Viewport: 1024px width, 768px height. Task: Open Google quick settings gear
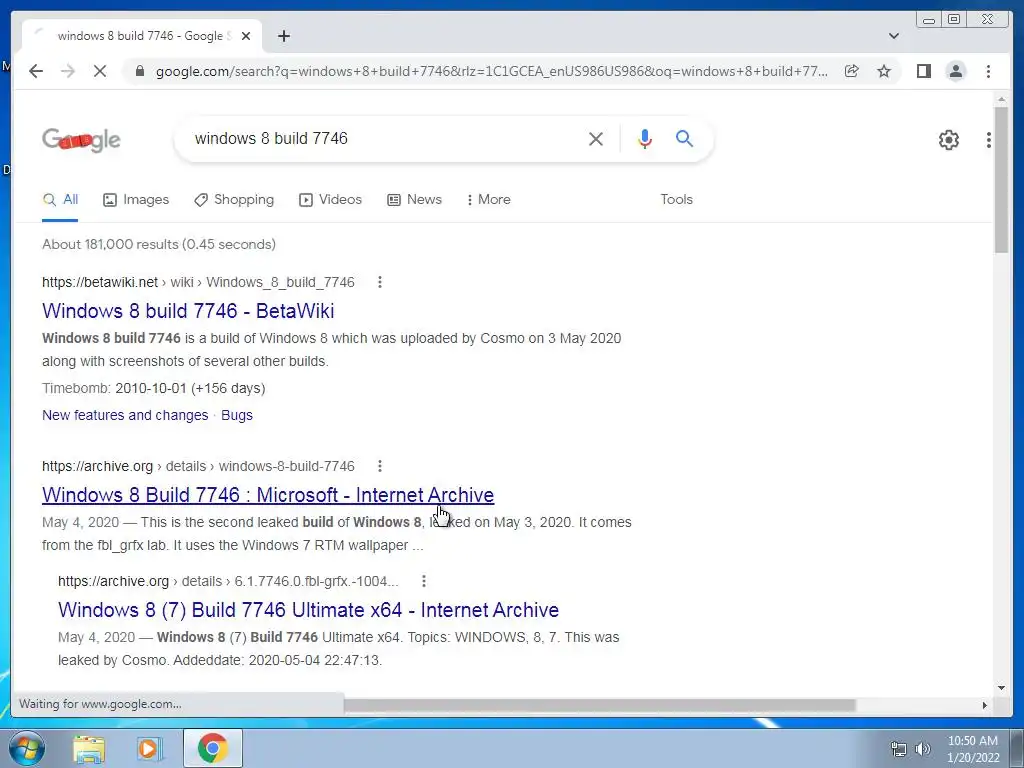tap(948, 140)
